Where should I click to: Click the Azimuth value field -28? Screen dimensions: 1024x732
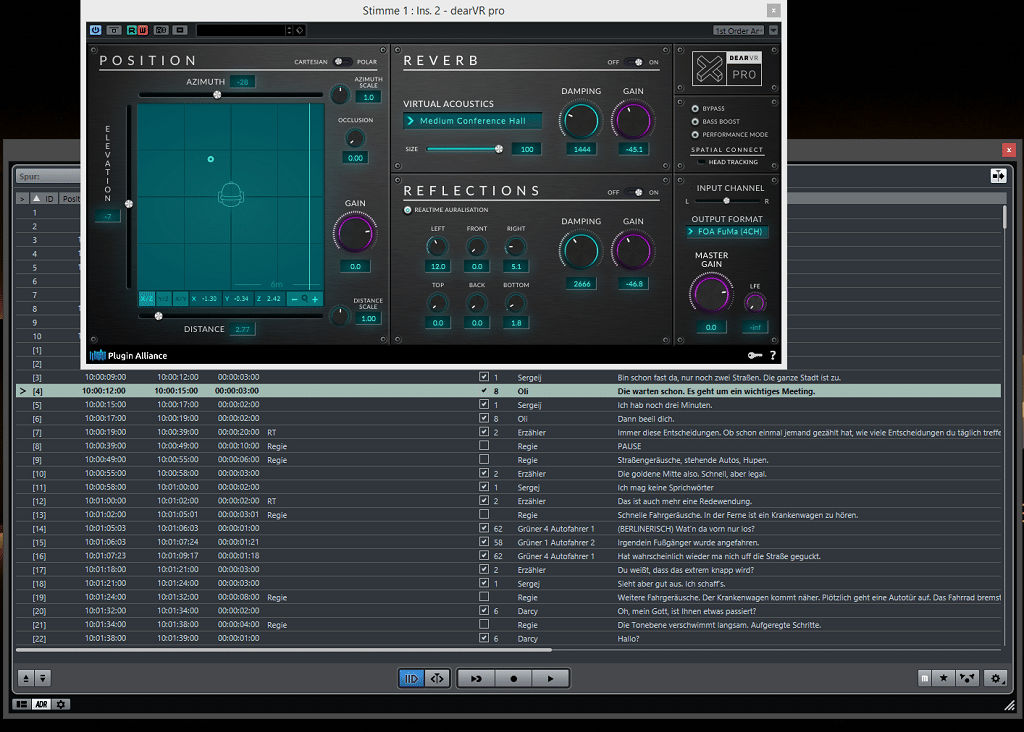pos(243,82)
